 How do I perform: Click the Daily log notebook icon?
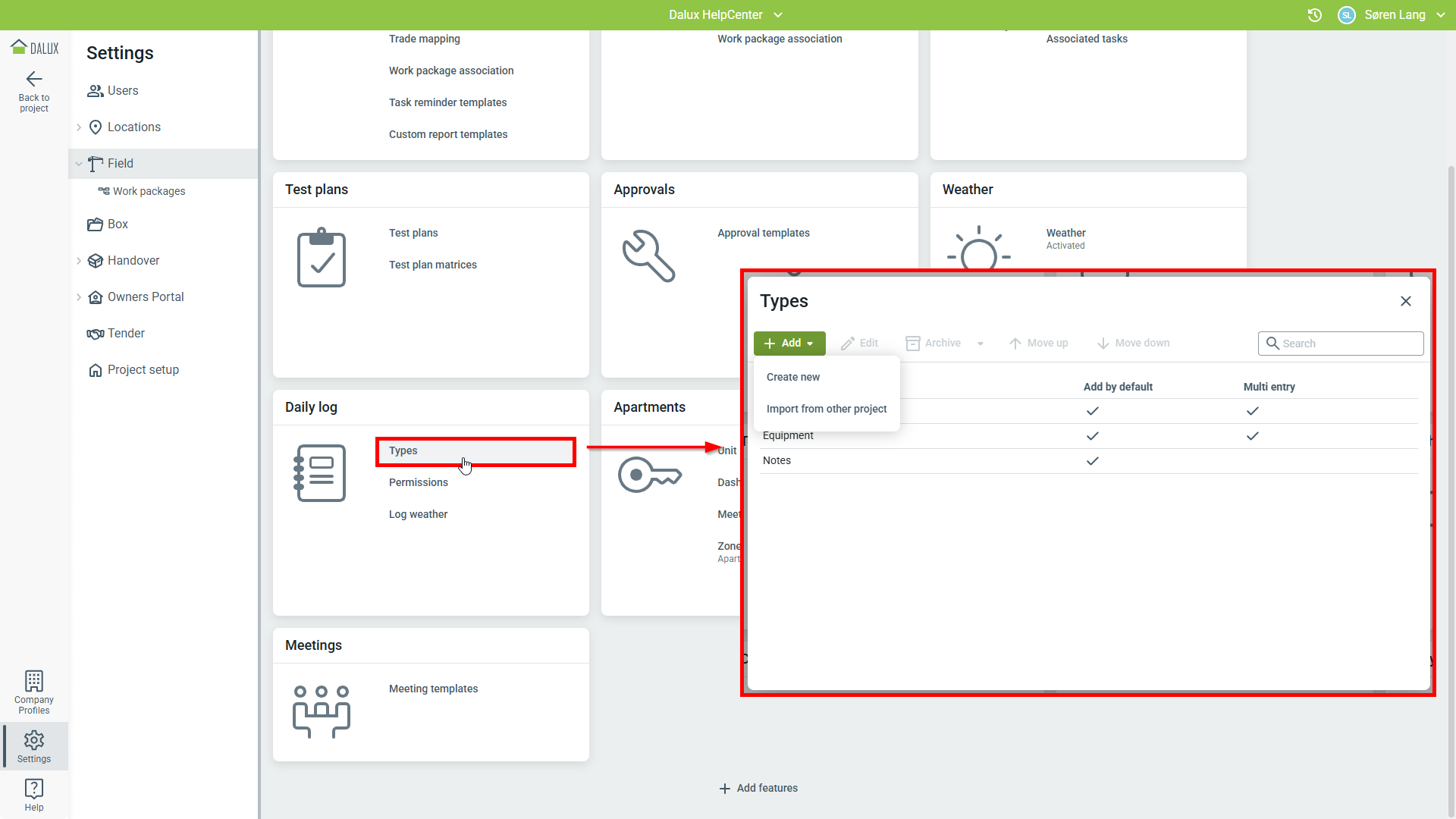(321, 473)
